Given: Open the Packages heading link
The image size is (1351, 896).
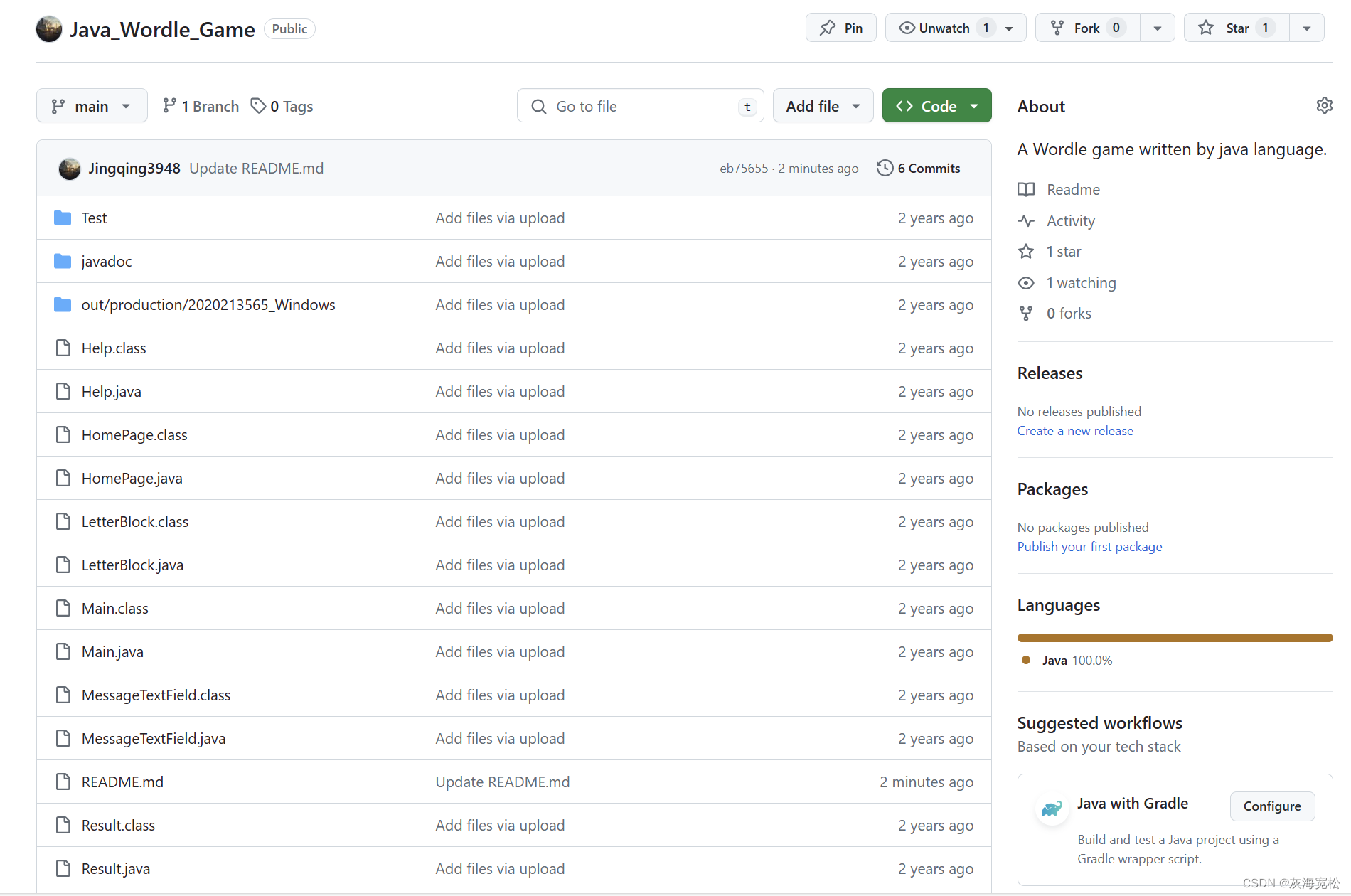Looking at the screenshot, I should tap(1052, 489).
